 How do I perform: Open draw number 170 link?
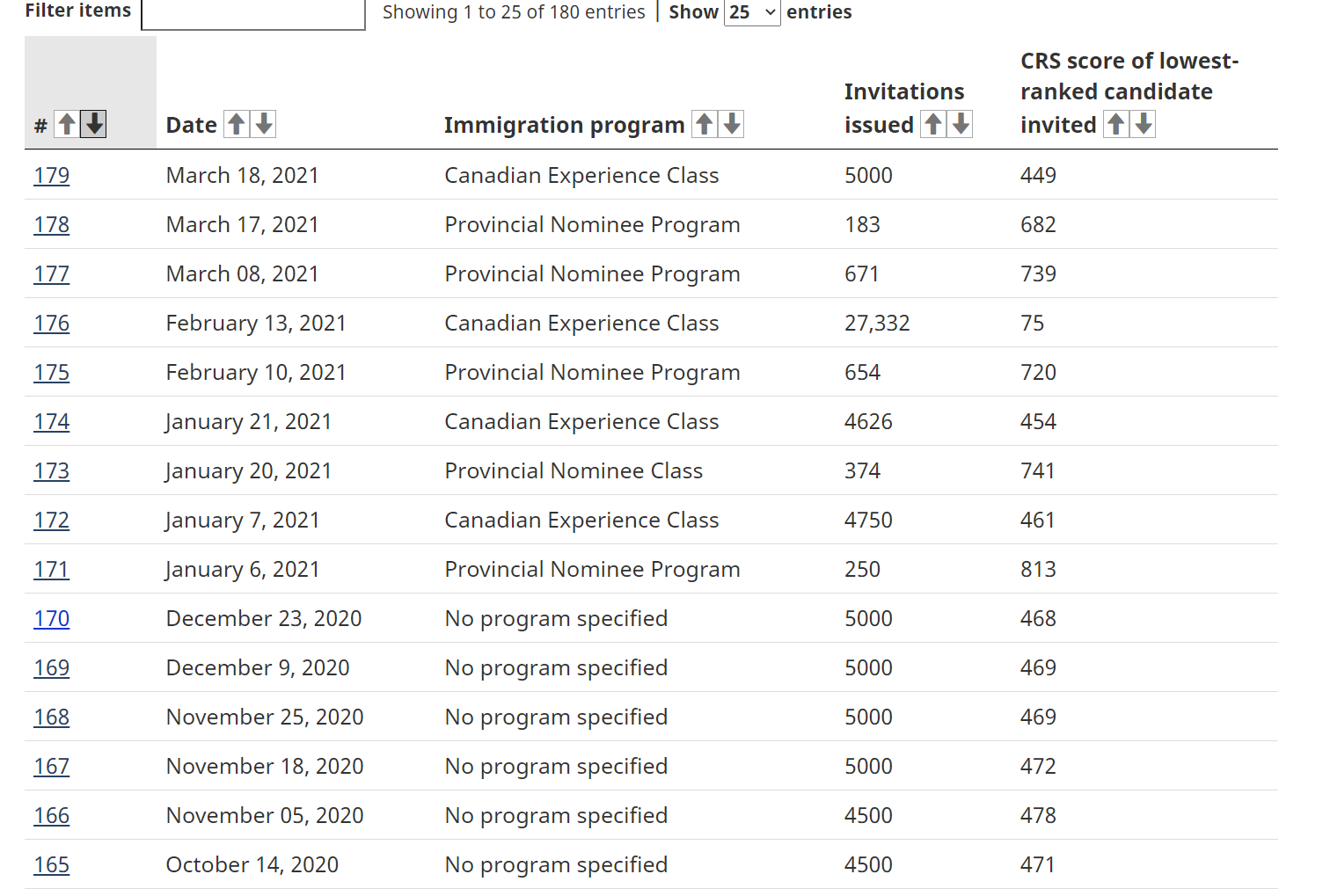tap(52, 618)
